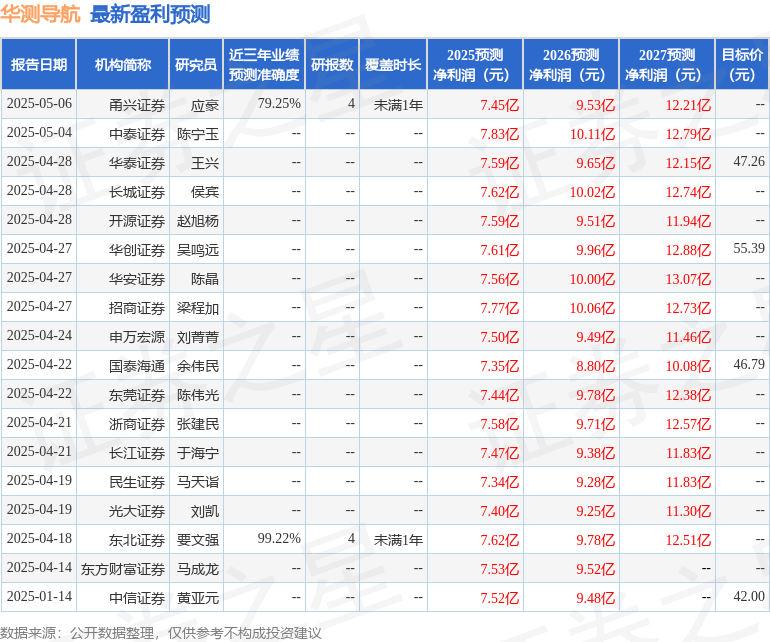Select the 报告日期 column header
Image resolution: width=770 pixels, height=642 pixels.
(39, 64)
